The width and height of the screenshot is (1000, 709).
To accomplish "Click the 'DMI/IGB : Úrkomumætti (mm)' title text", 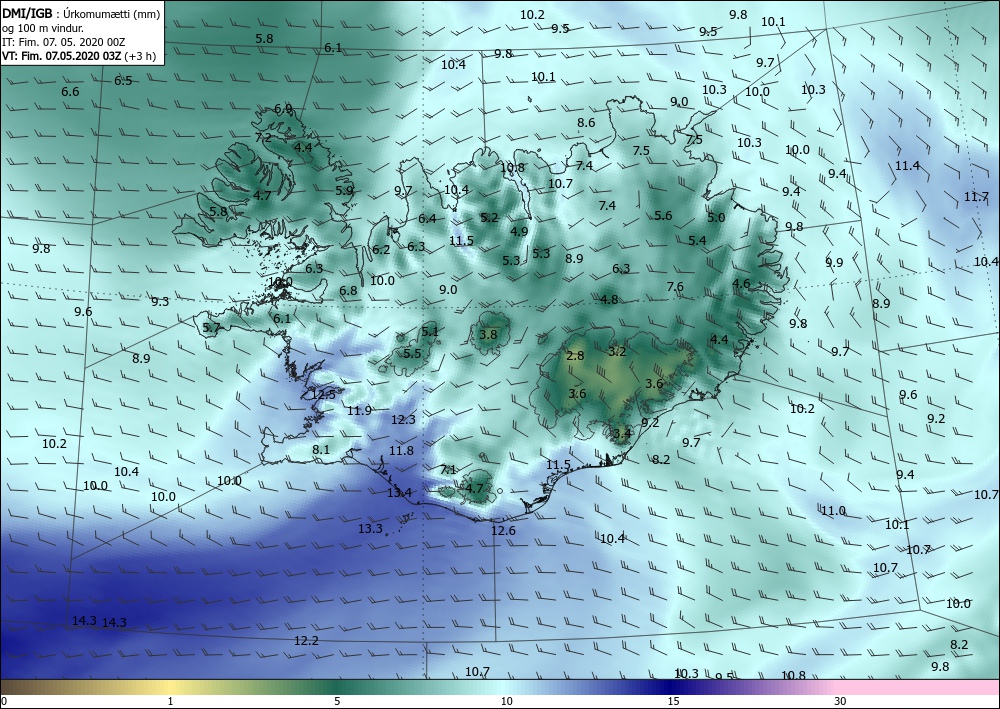I will [82, 13].
